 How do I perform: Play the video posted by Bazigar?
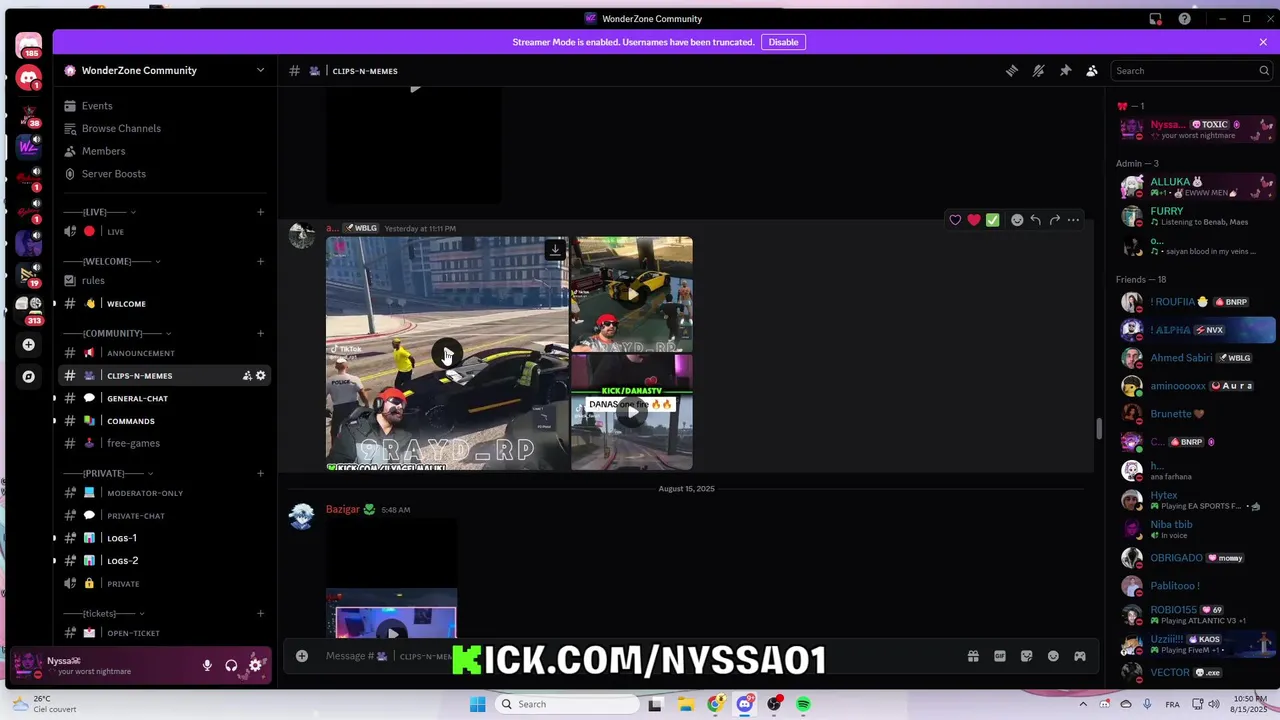point(392,633)
